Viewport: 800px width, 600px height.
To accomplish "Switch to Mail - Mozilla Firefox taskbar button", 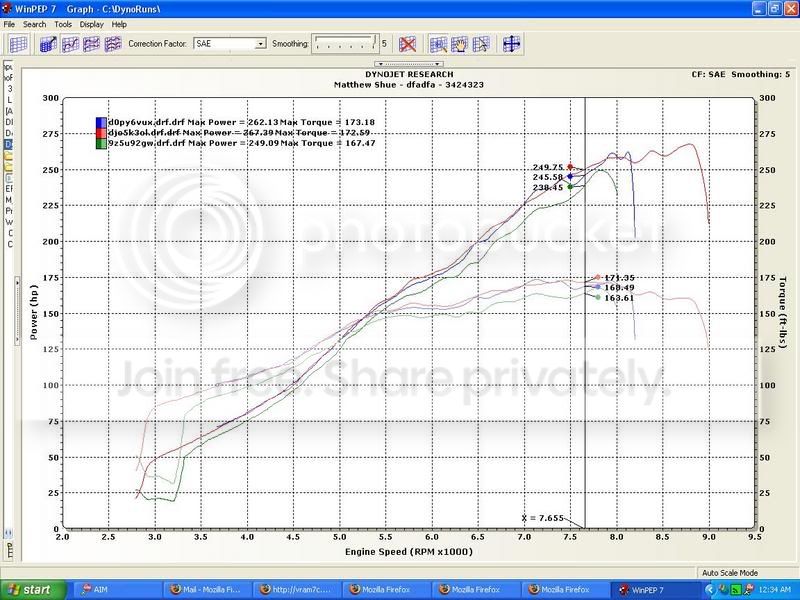I will pos(209,590).
